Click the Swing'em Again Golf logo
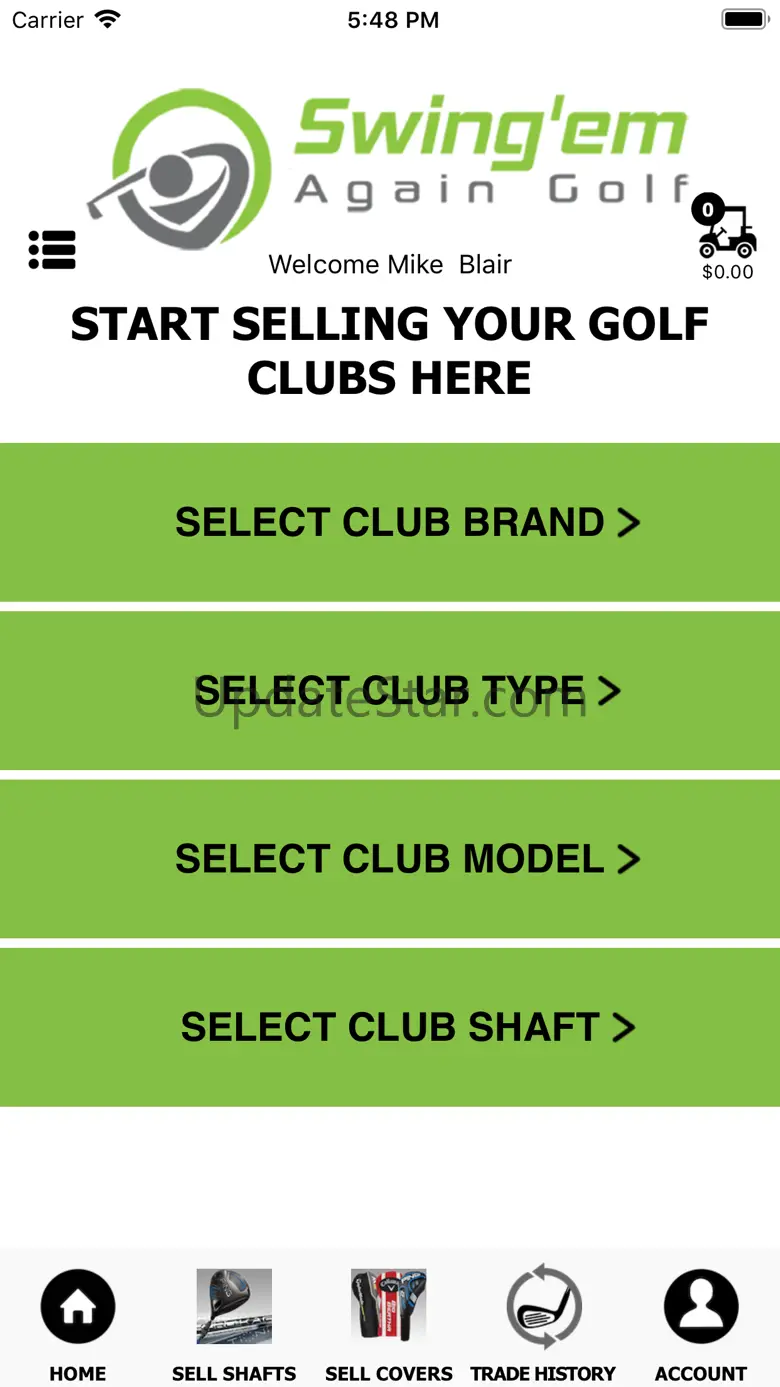The width and height of the screenshot is (780, 1387). coord(390,160)
